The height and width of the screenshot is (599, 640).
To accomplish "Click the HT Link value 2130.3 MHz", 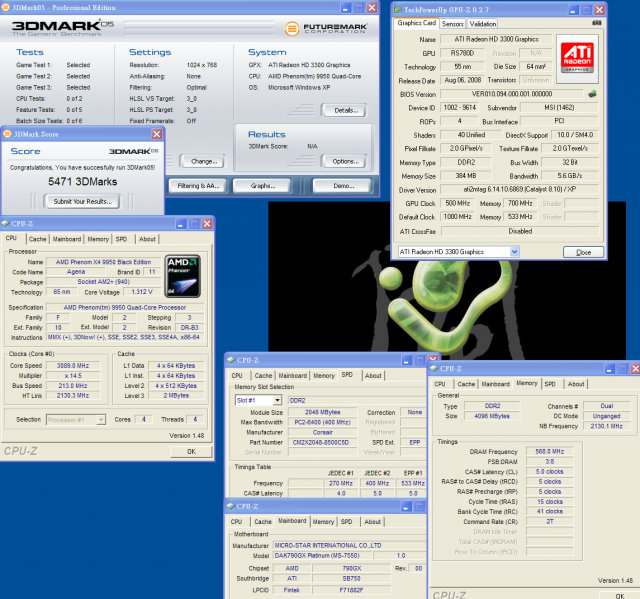I will click(x=73, y=395).
